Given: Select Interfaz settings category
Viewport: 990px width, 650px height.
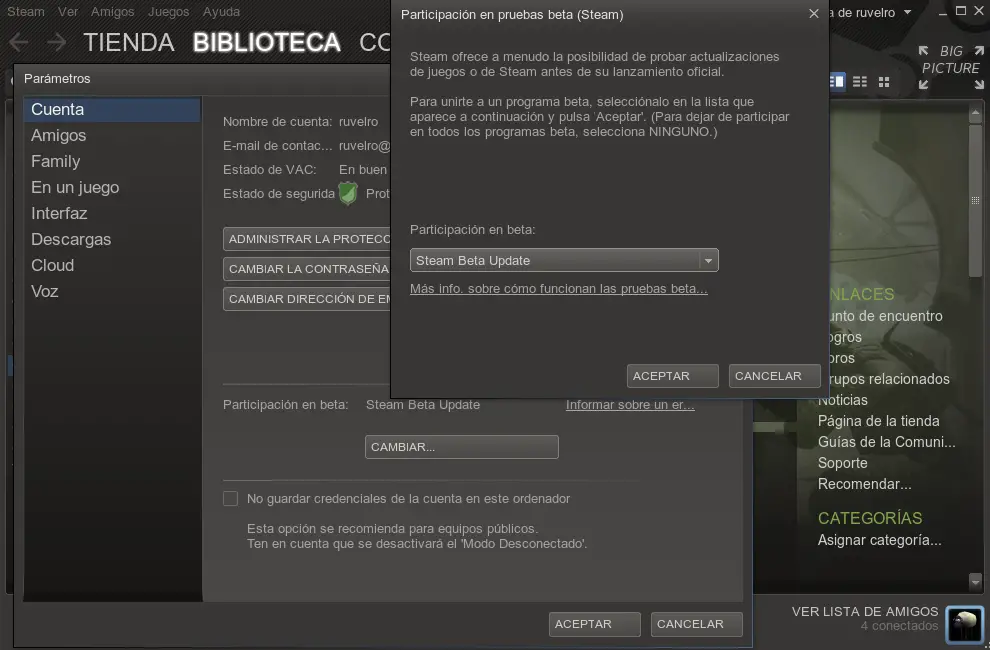Looking at the screenshot, I should click(x=112, y=213).
